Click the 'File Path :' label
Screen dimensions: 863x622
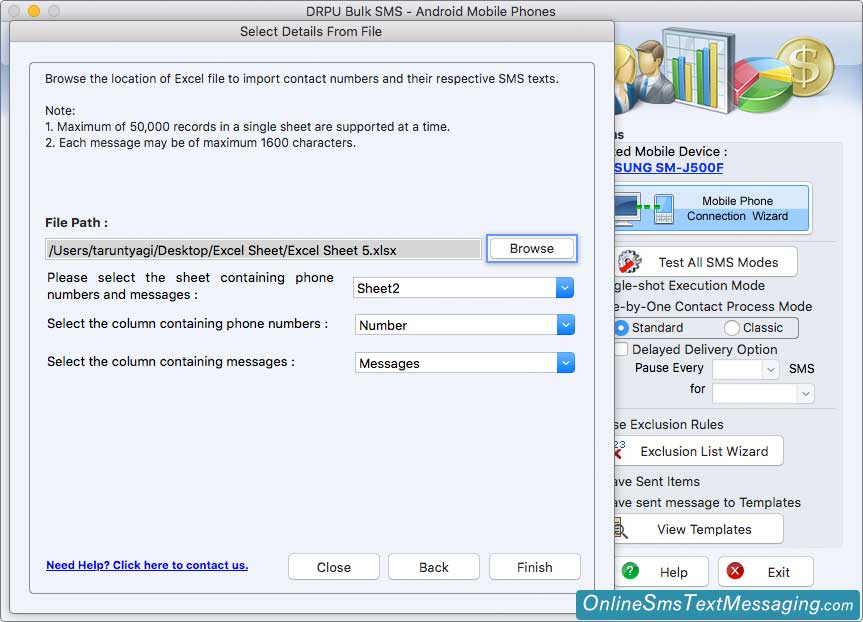(77, 222)
